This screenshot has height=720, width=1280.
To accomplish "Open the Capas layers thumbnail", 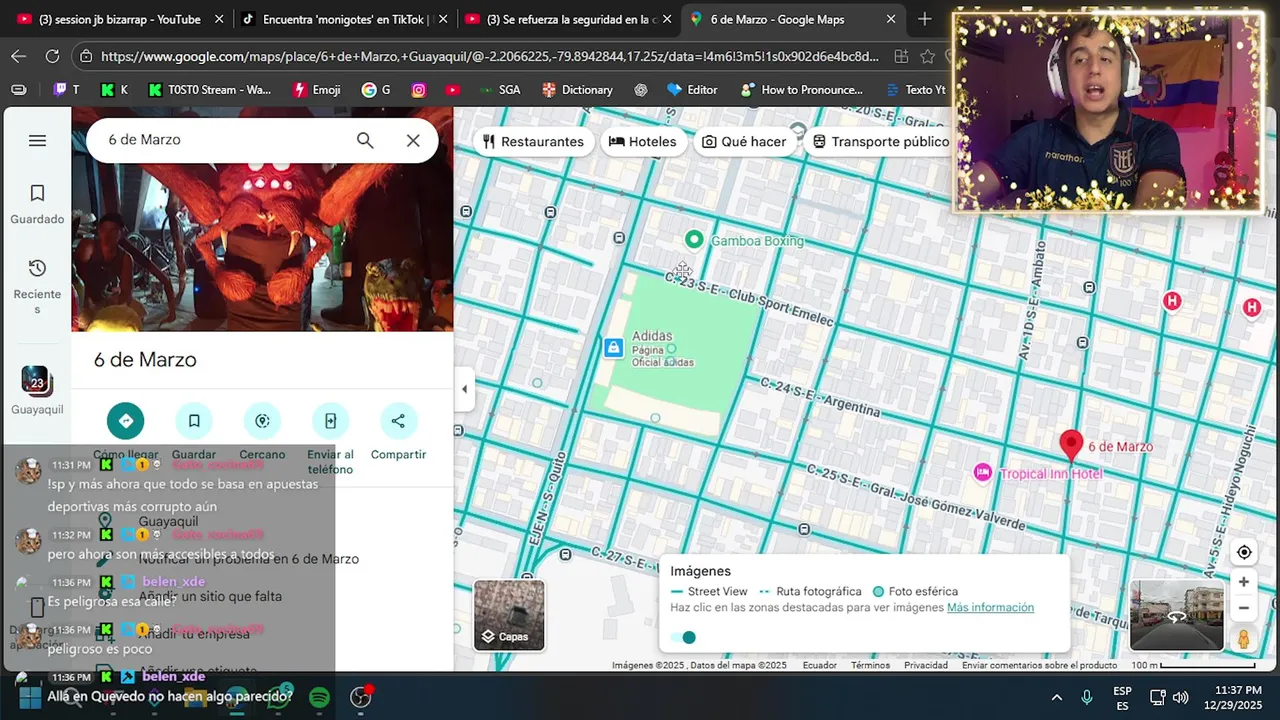I will pos(509,615).
